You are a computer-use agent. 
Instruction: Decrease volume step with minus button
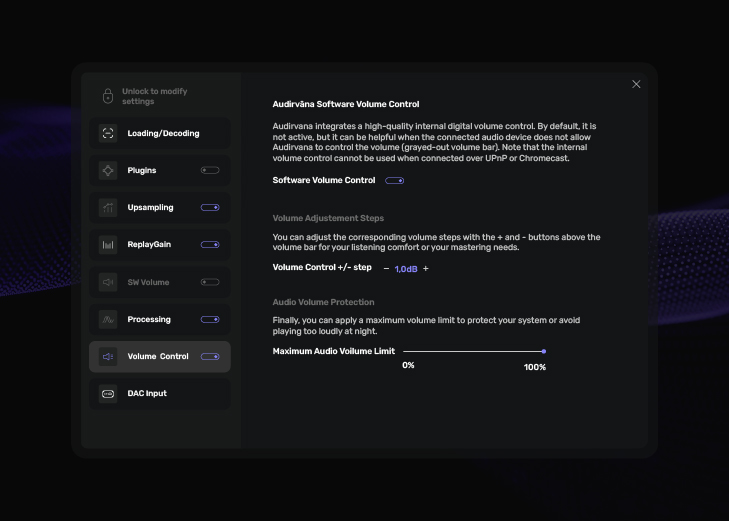pos(386,269)
